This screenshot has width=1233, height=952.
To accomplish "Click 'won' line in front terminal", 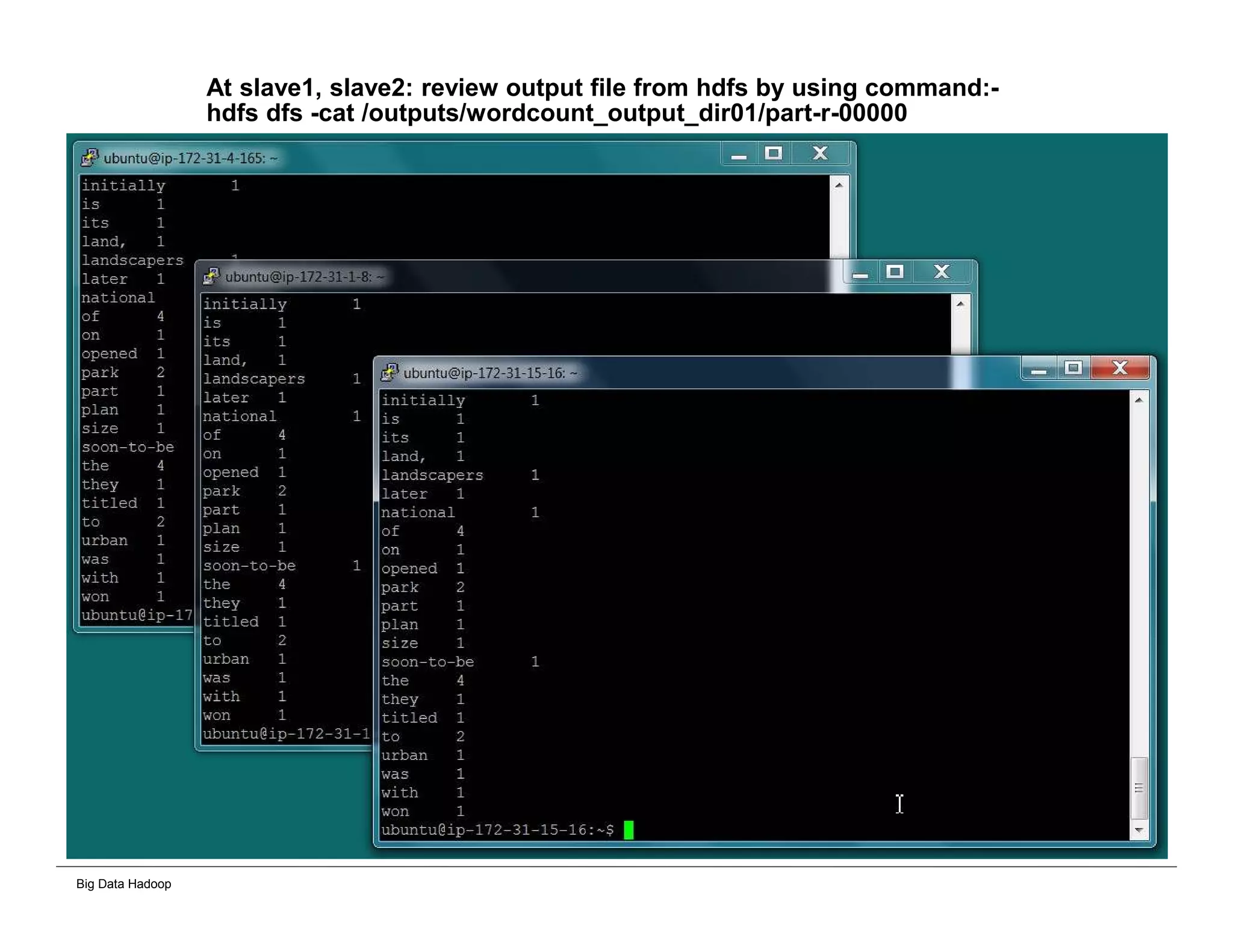I will click(423, 811).
